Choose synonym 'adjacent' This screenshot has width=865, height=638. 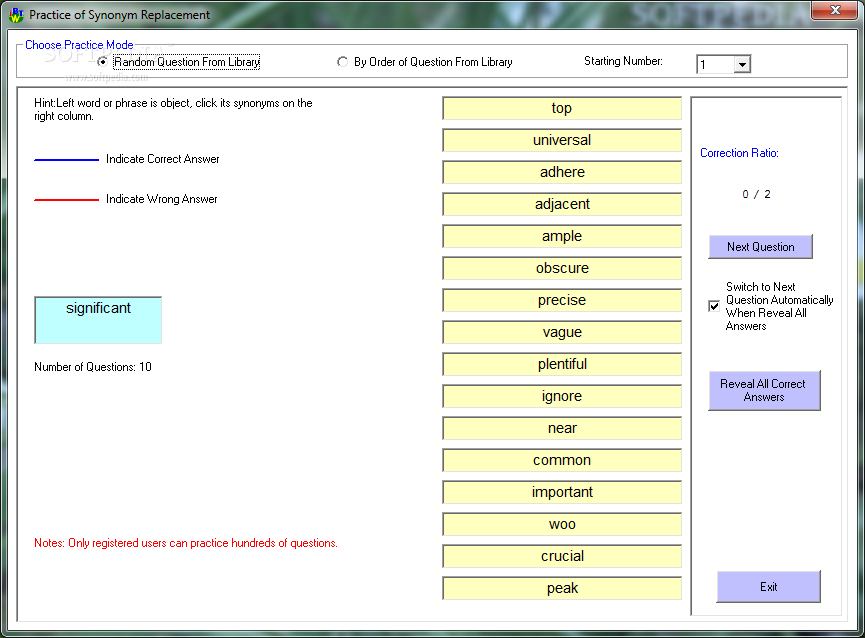point(562,205)
